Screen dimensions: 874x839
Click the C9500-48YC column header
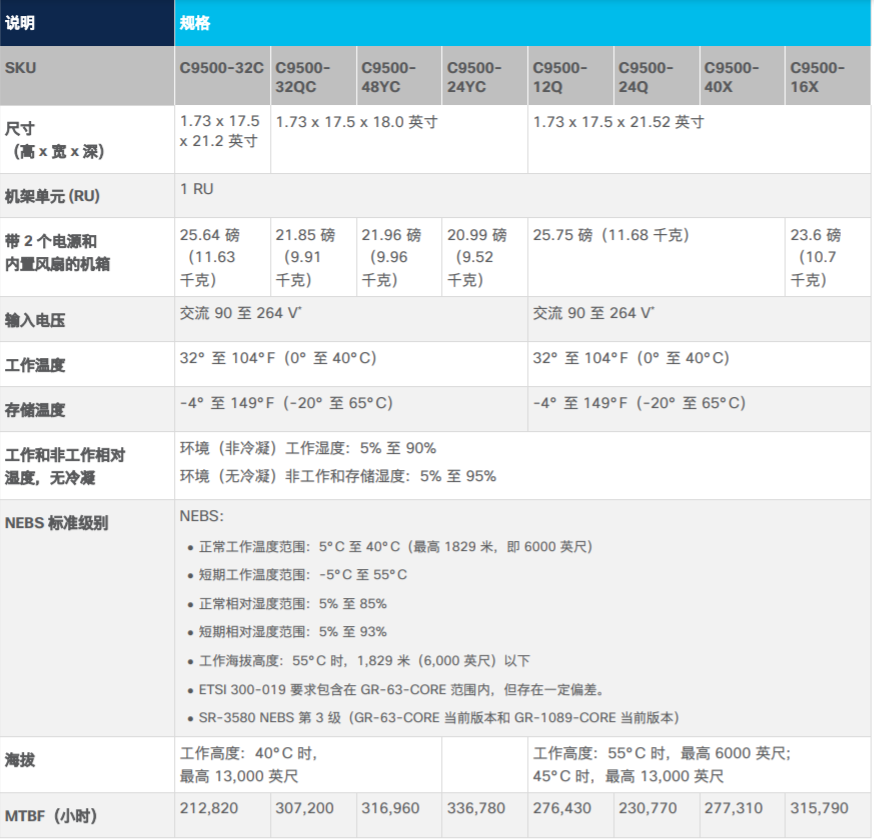(399, 77)
